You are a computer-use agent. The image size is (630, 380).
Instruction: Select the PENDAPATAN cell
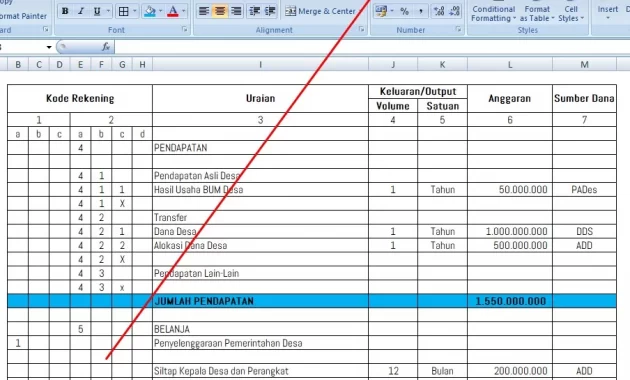(x=260, y=148)
